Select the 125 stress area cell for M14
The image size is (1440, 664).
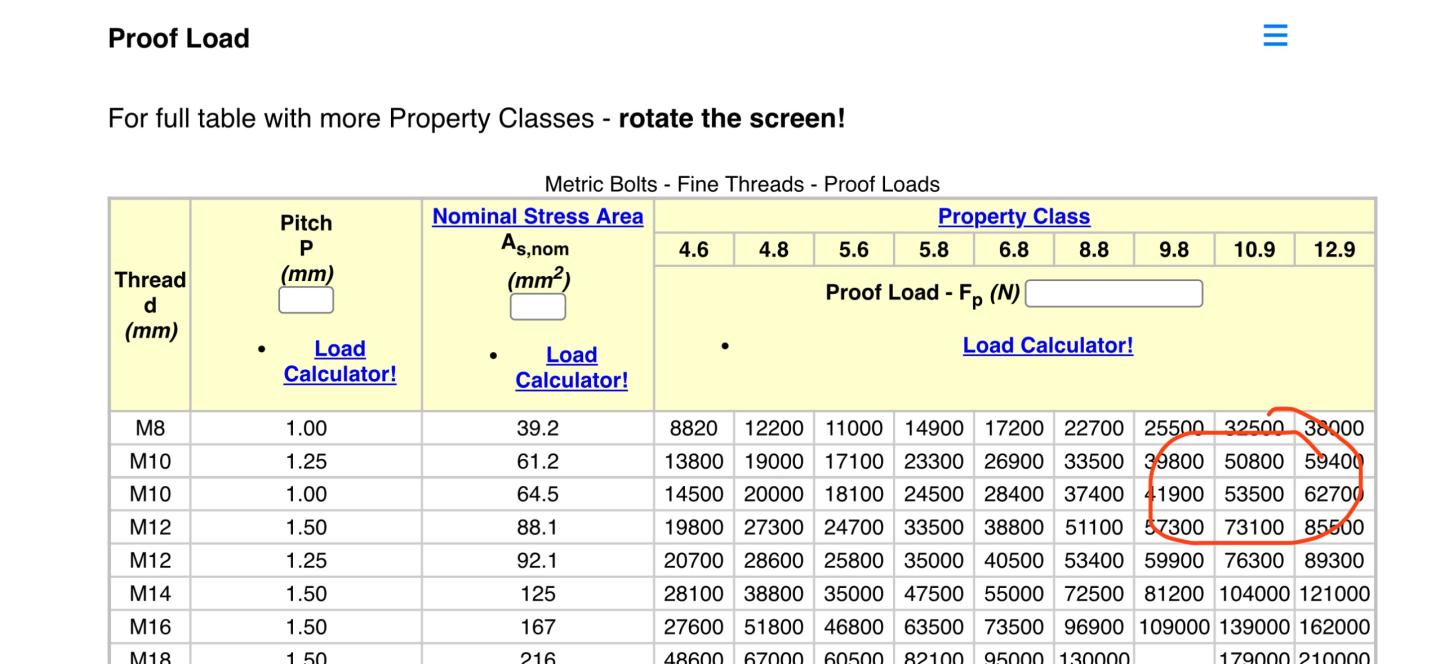click(538, 594)
